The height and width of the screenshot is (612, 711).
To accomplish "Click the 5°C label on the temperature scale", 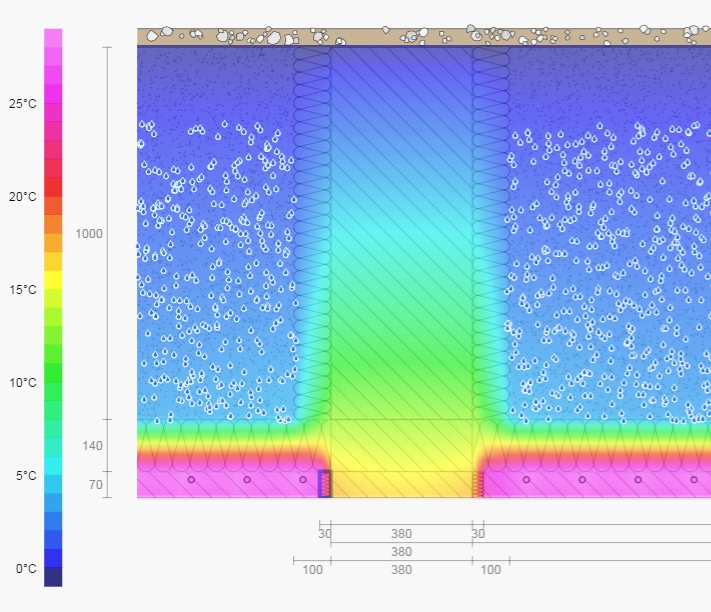I will (x=26, y=476).
